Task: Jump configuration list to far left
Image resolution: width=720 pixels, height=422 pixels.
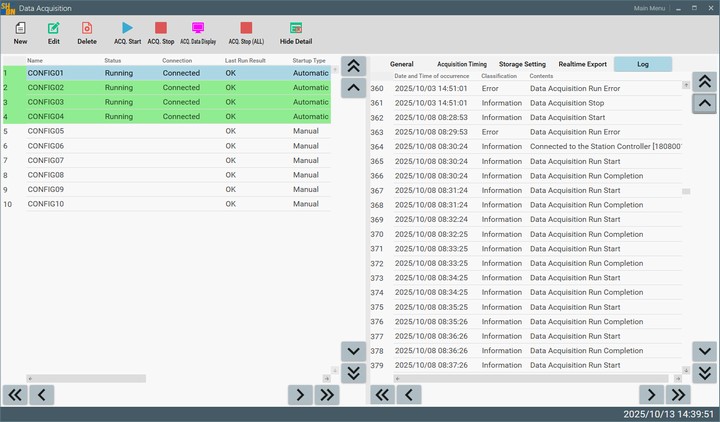Action: [x=16, y=395]
